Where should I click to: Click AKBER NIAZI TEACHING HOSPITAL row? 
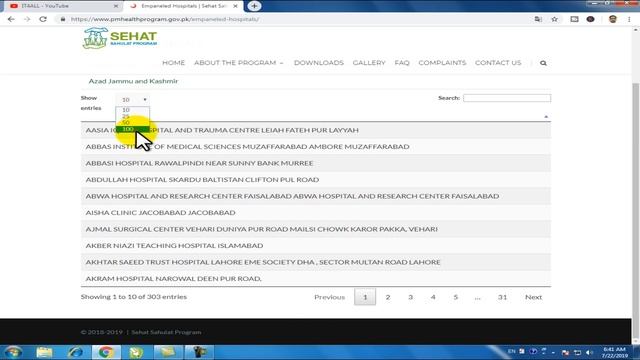click(316, 246)
